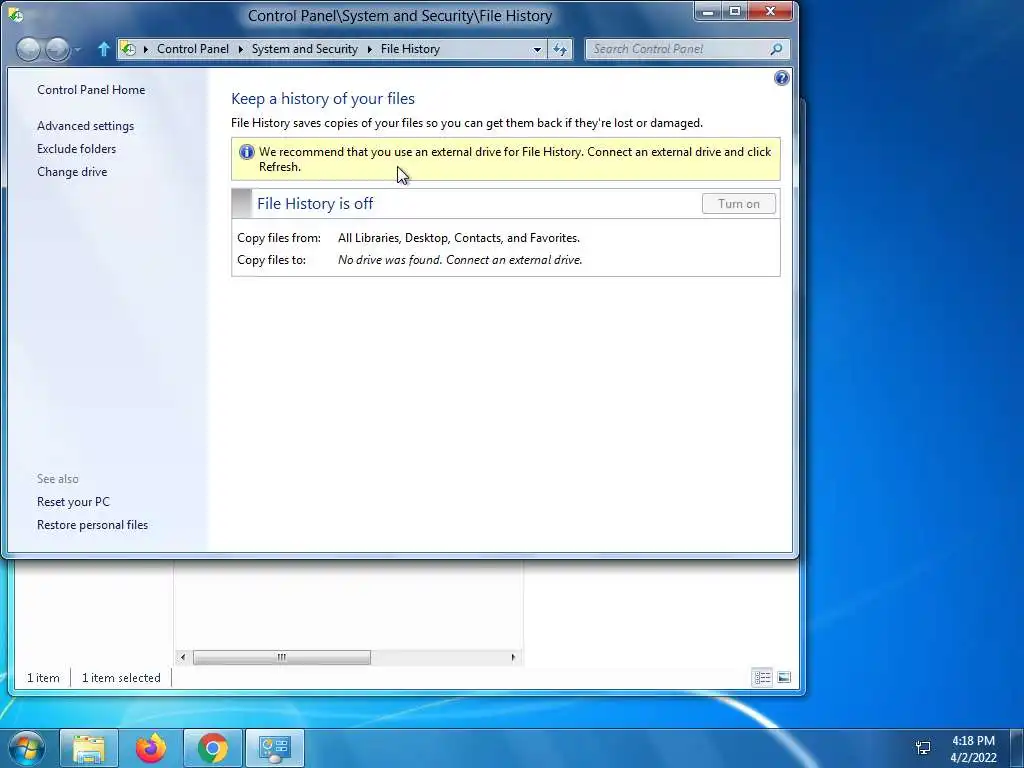Go up one level with blue arrow

click(x=103, y=49)
